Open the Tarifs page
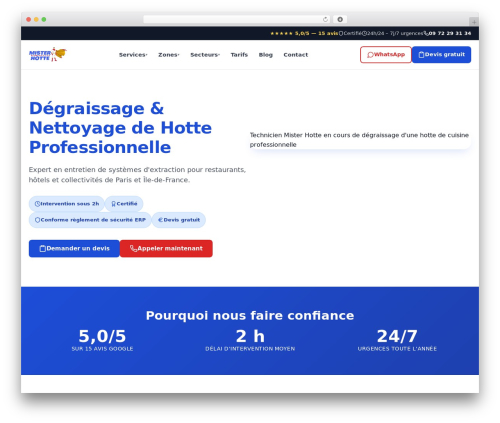The width and height of the screenshot is (500, 423). click(x=239, y=55)
